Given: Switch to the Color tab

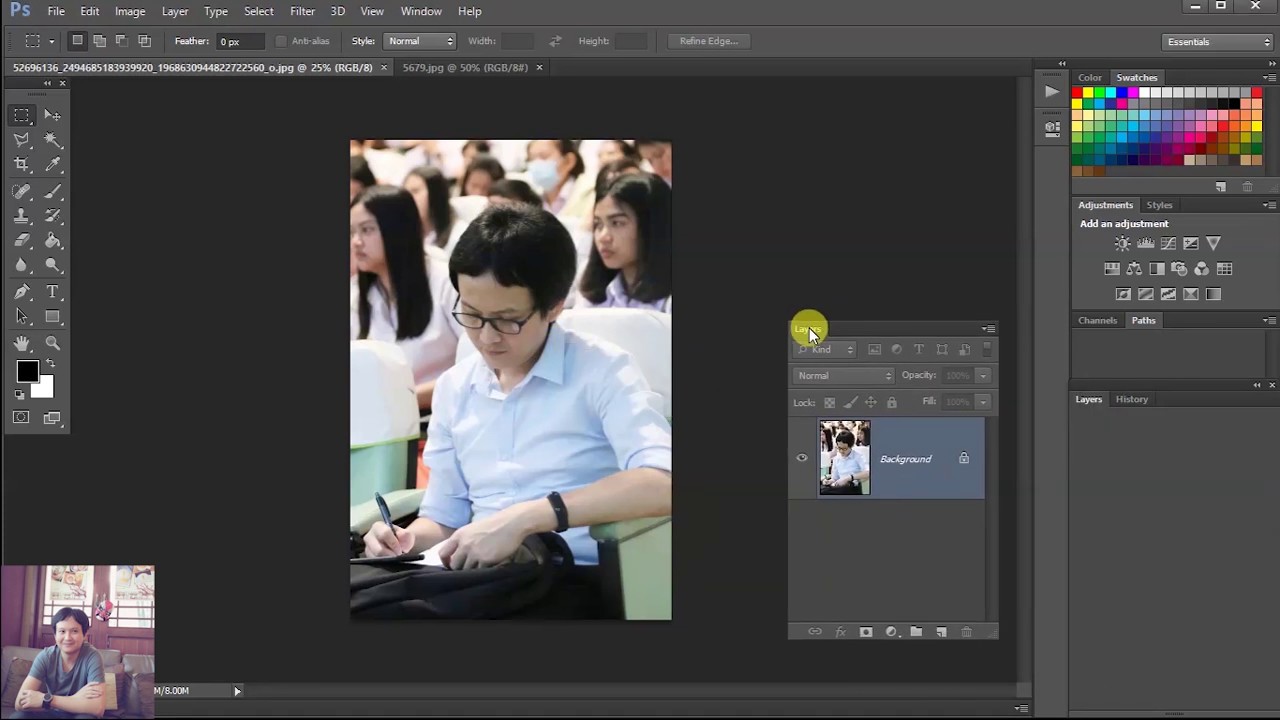Looking at the screenshot, I should [x=1090, y=78].
